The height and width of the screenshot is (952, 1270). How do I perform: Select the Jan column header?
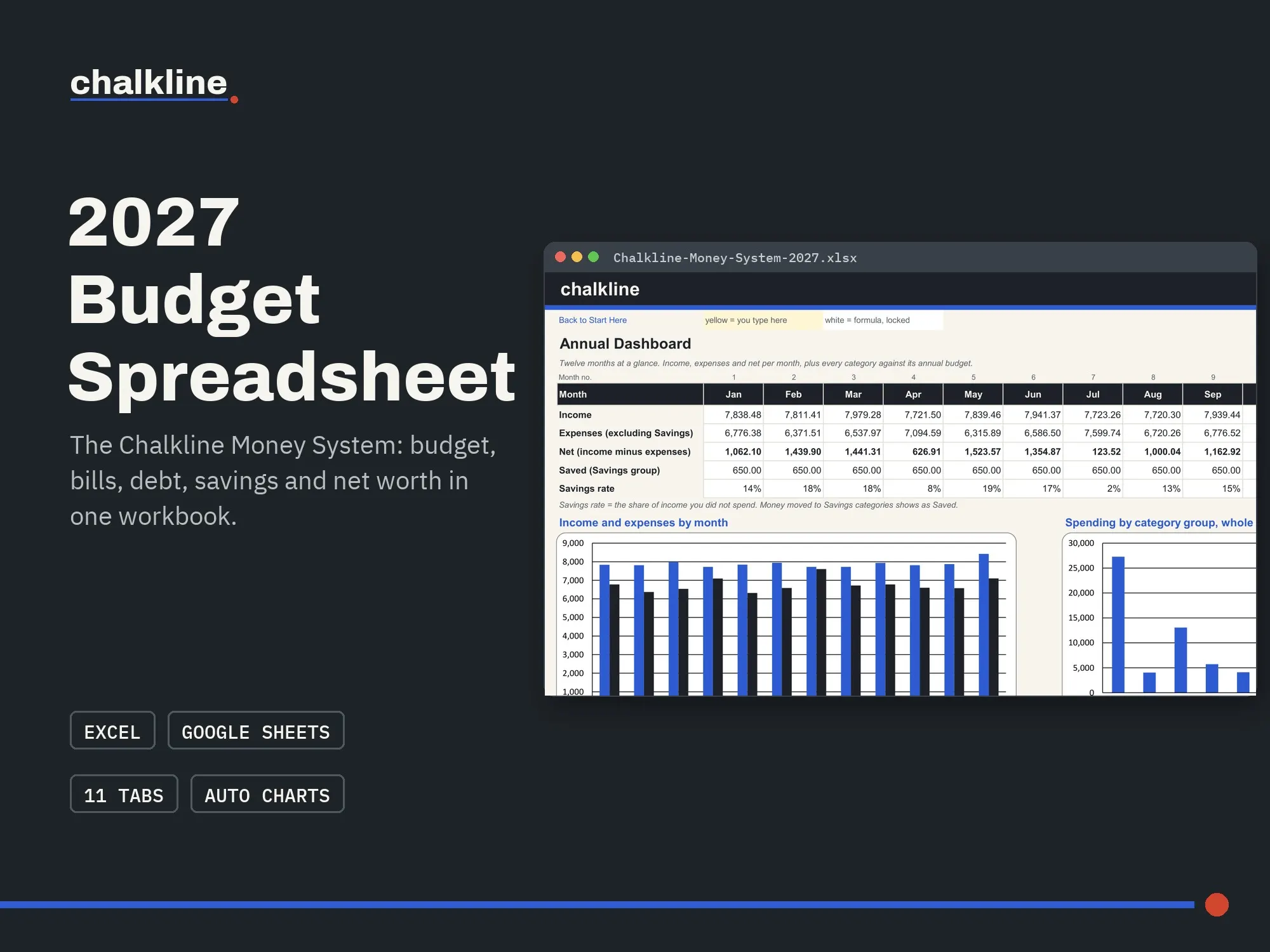coord(733,394)
